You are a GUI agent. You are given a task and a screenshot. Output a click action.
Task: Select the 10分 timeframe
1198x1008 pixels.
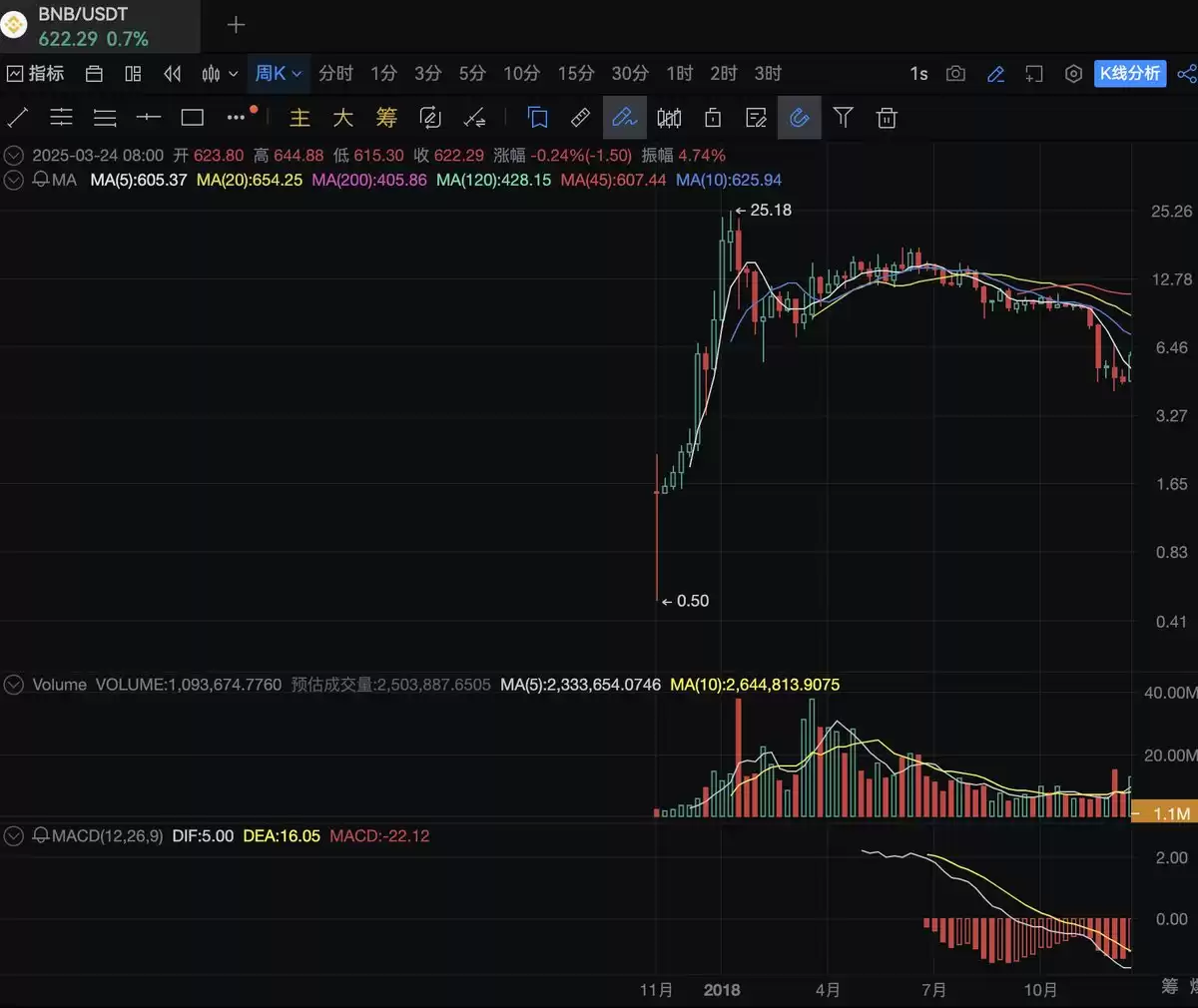click(x=521, y=74)
